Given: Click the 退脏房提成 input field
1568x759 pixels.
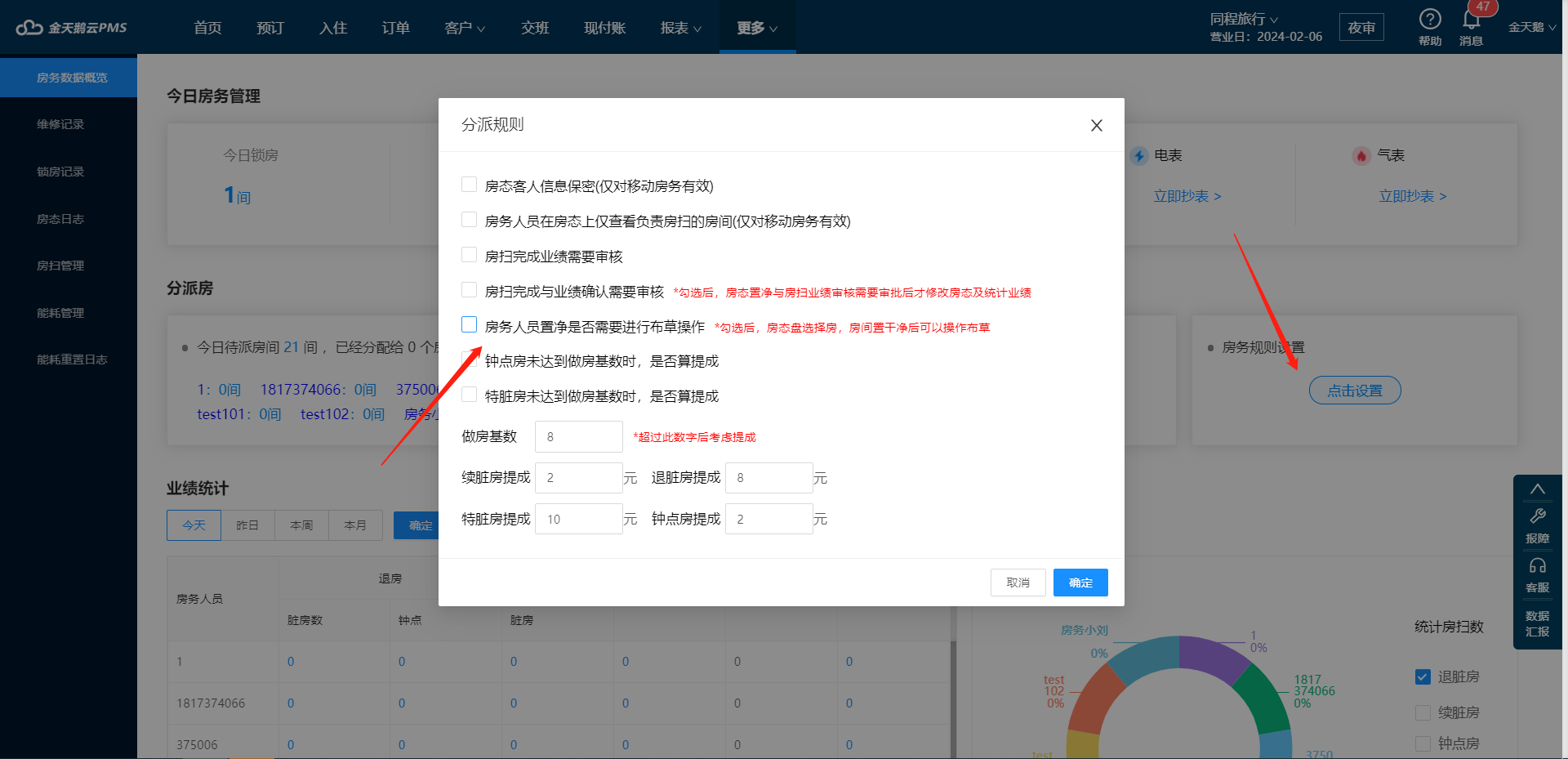Looking at the screenshot, I should coord(769,478).
